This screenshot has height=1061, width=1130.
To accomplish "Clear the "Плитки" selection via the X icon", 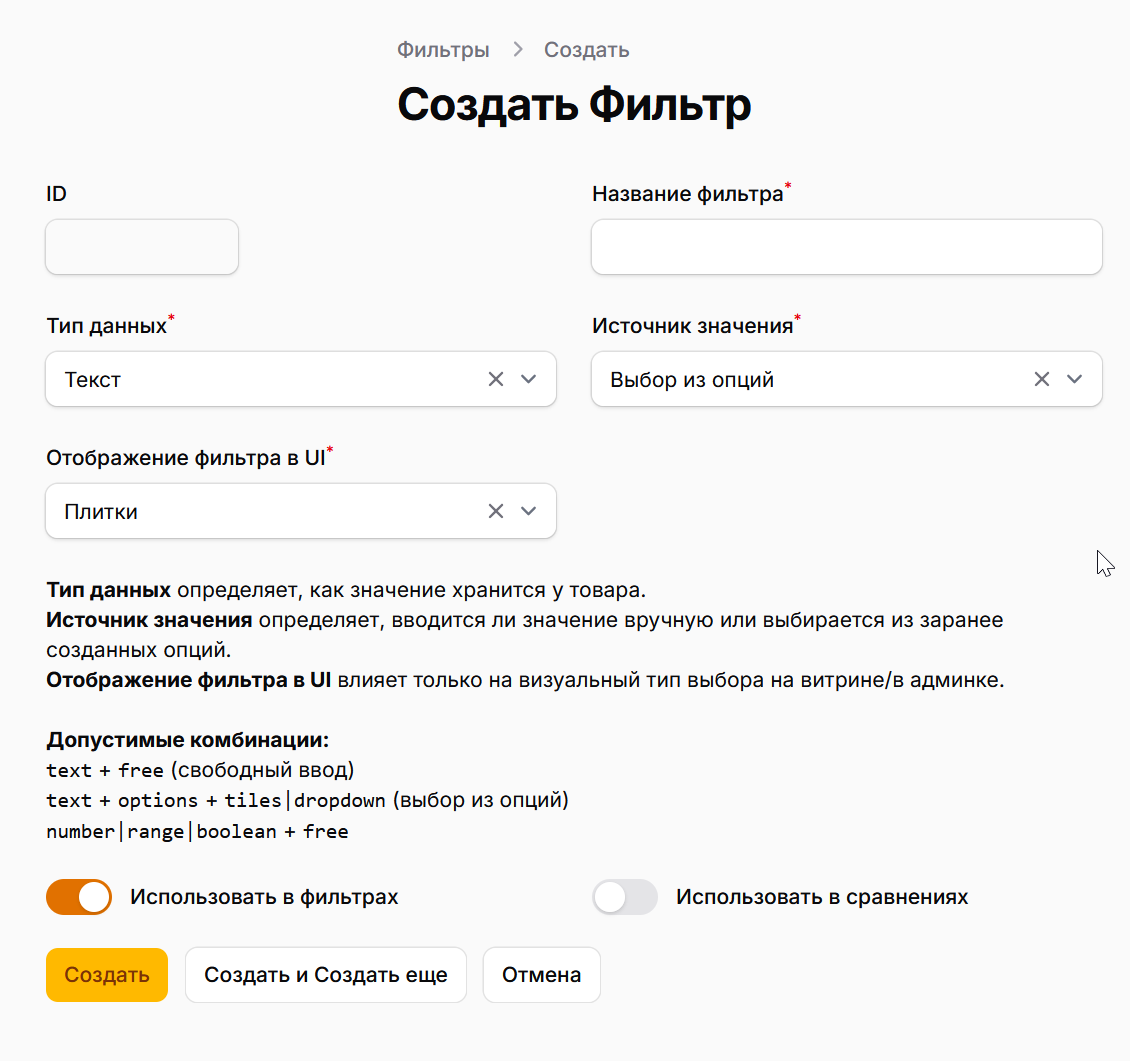I will [495, 510].
